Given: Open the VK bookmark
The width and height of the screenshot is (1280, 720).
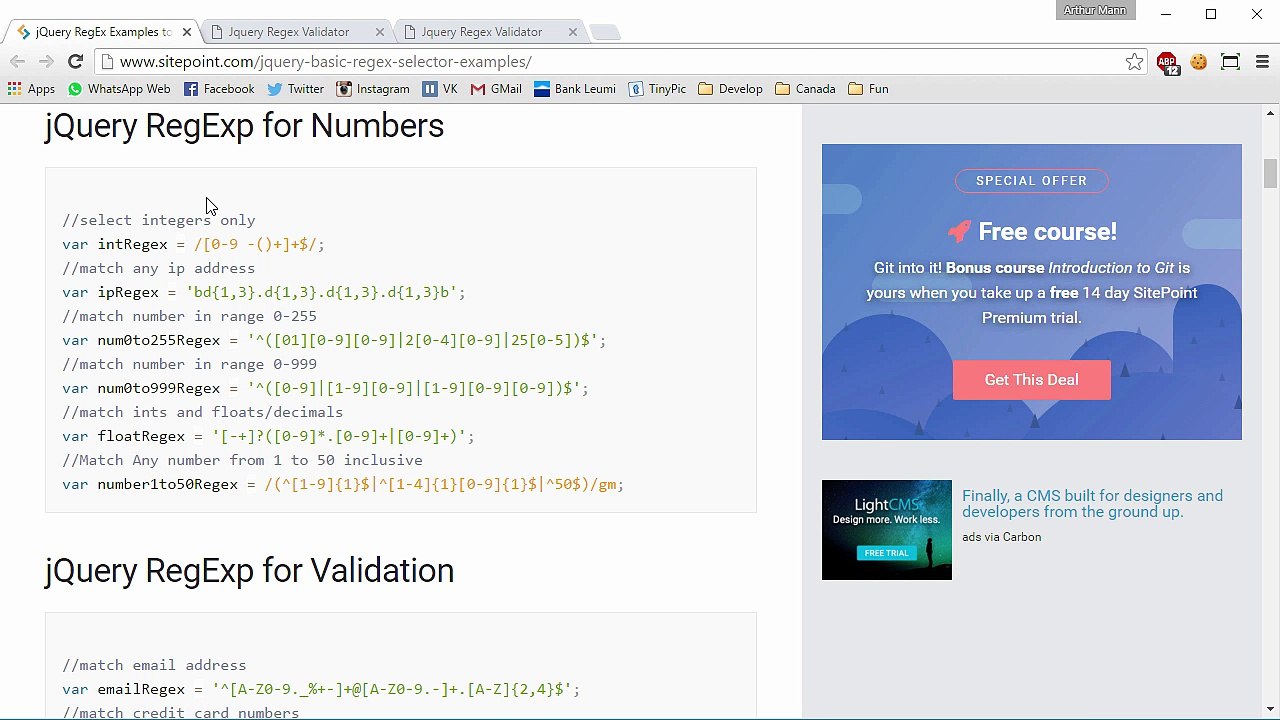Looking at the screenshot, I should 440,89.
